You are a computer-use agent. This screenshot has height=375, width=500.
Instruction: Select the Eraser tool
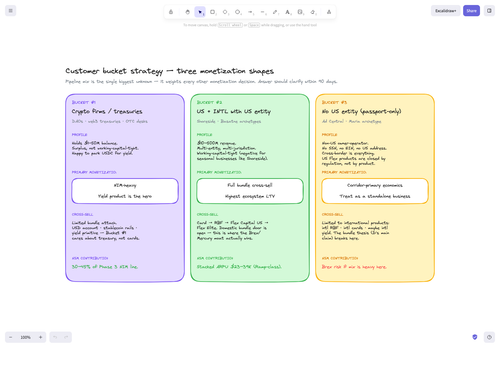click(x=313, y=12)
